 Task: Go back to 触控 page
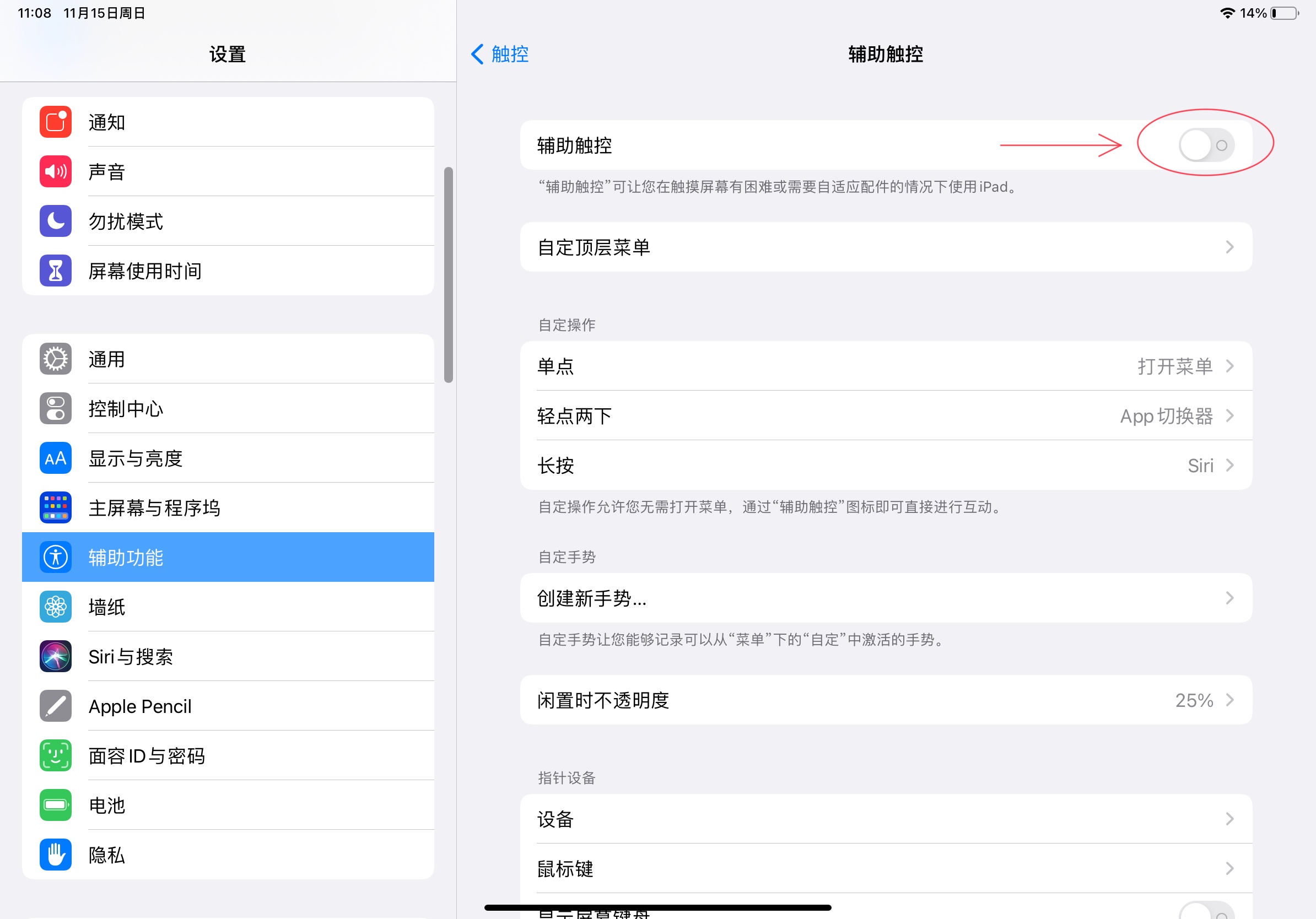500,54
